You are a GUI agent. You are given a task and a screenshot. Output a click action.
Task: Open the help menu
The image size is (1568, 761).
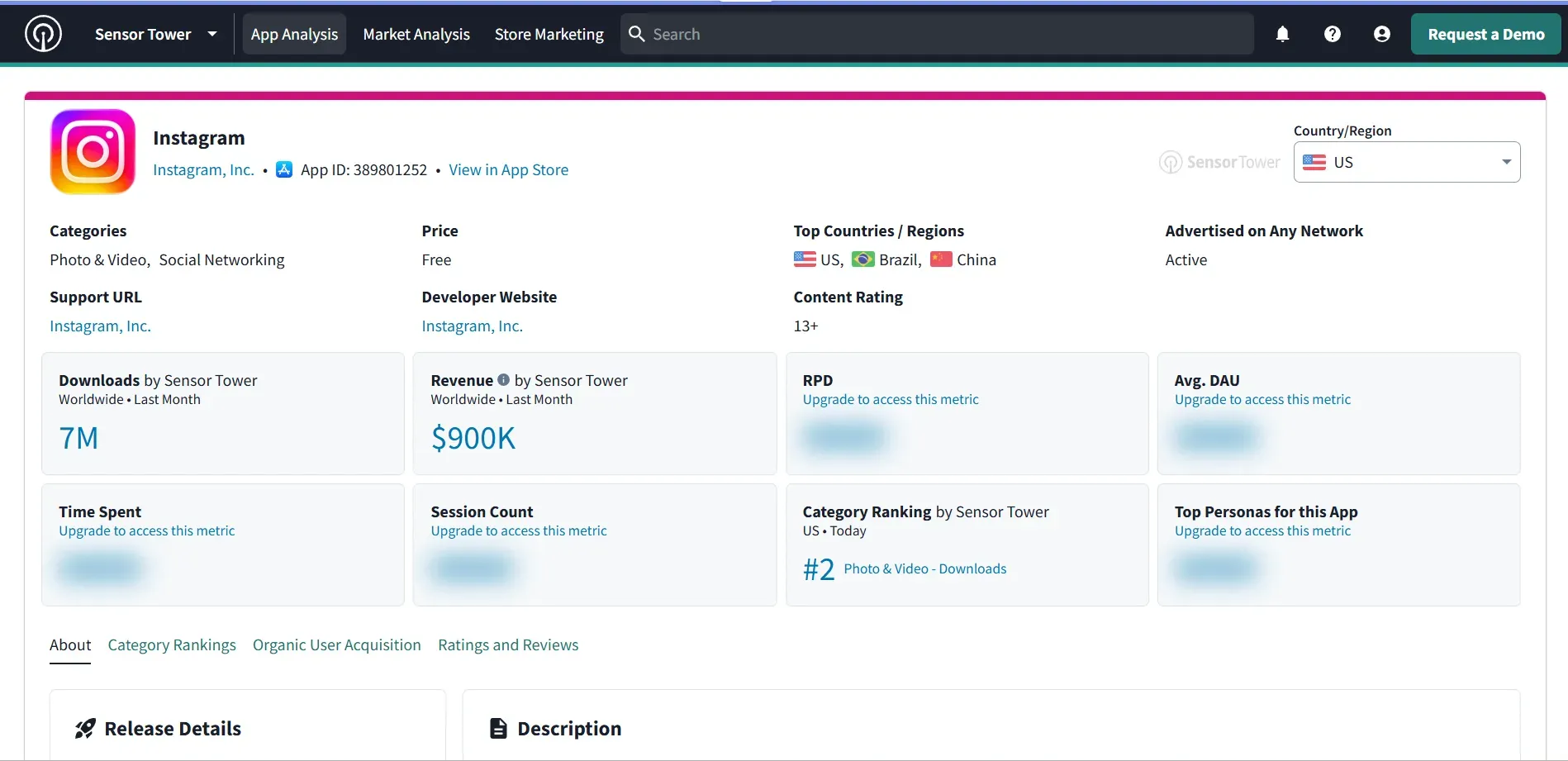tap(1332, 34)
